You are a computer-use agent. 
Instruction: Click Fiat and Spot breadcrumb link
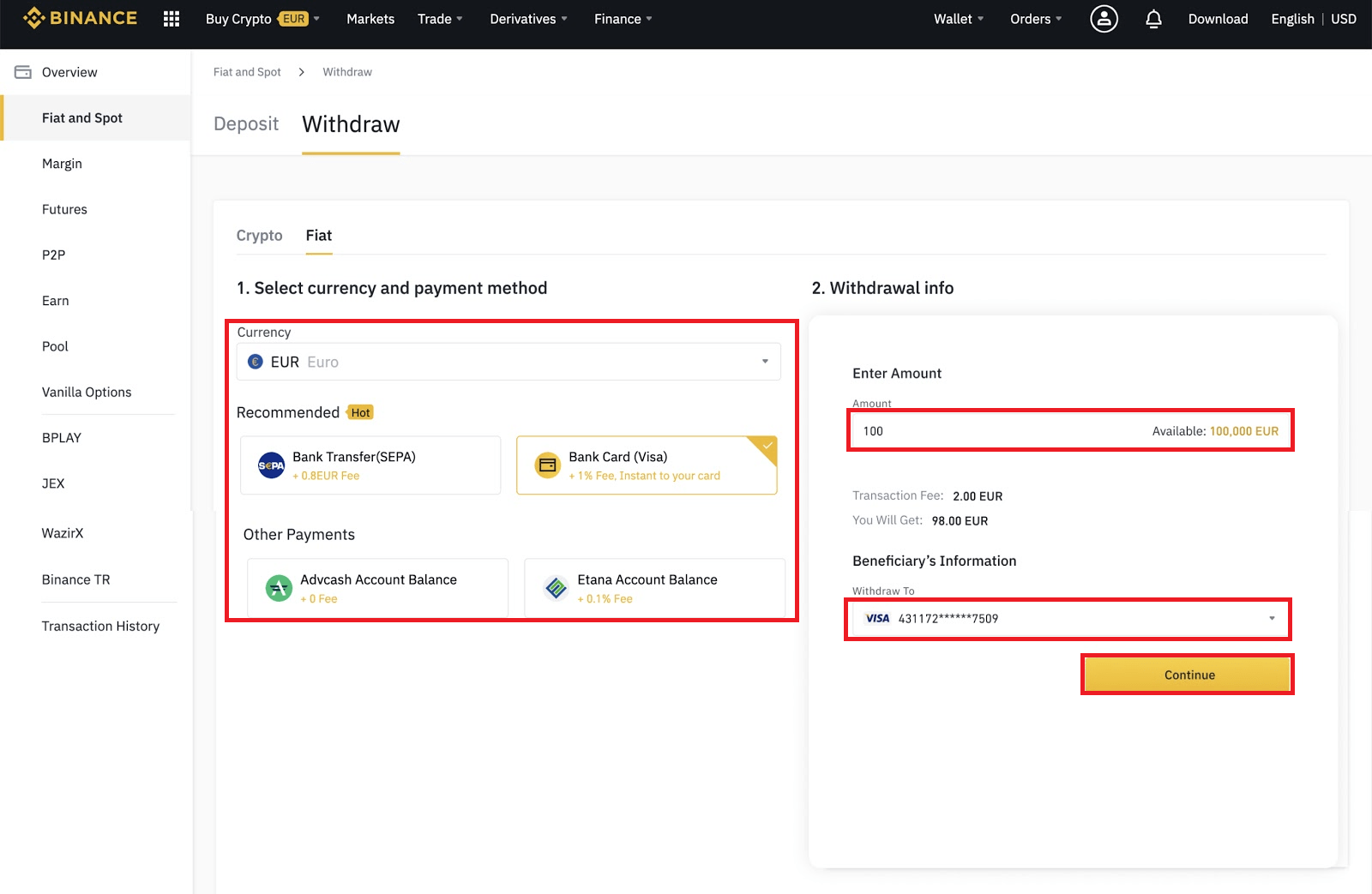point(247,72)
